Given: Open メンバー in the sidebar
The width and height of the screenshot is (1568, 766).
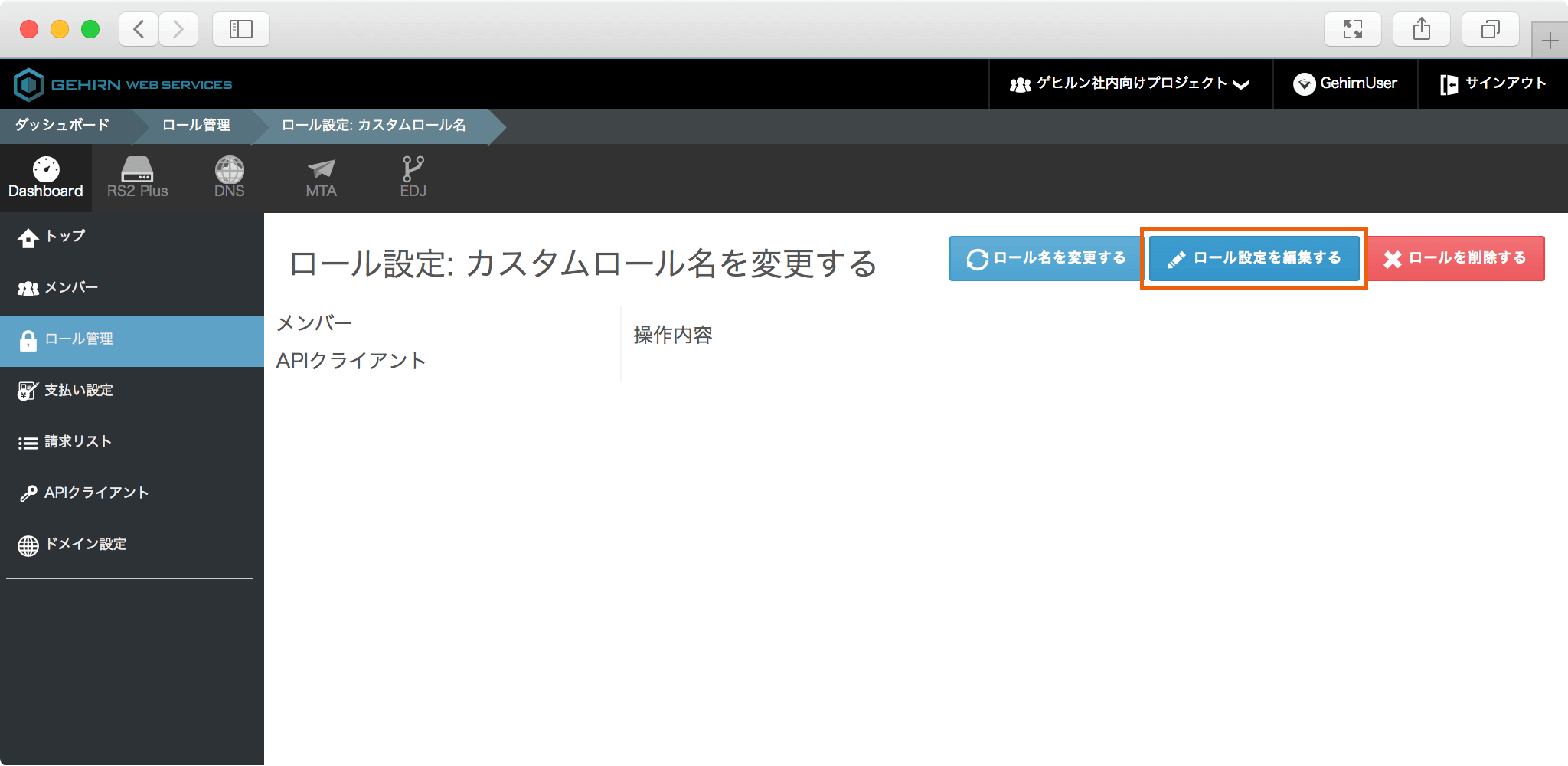Looking at the screenshot, I should (x=71, y=288).
